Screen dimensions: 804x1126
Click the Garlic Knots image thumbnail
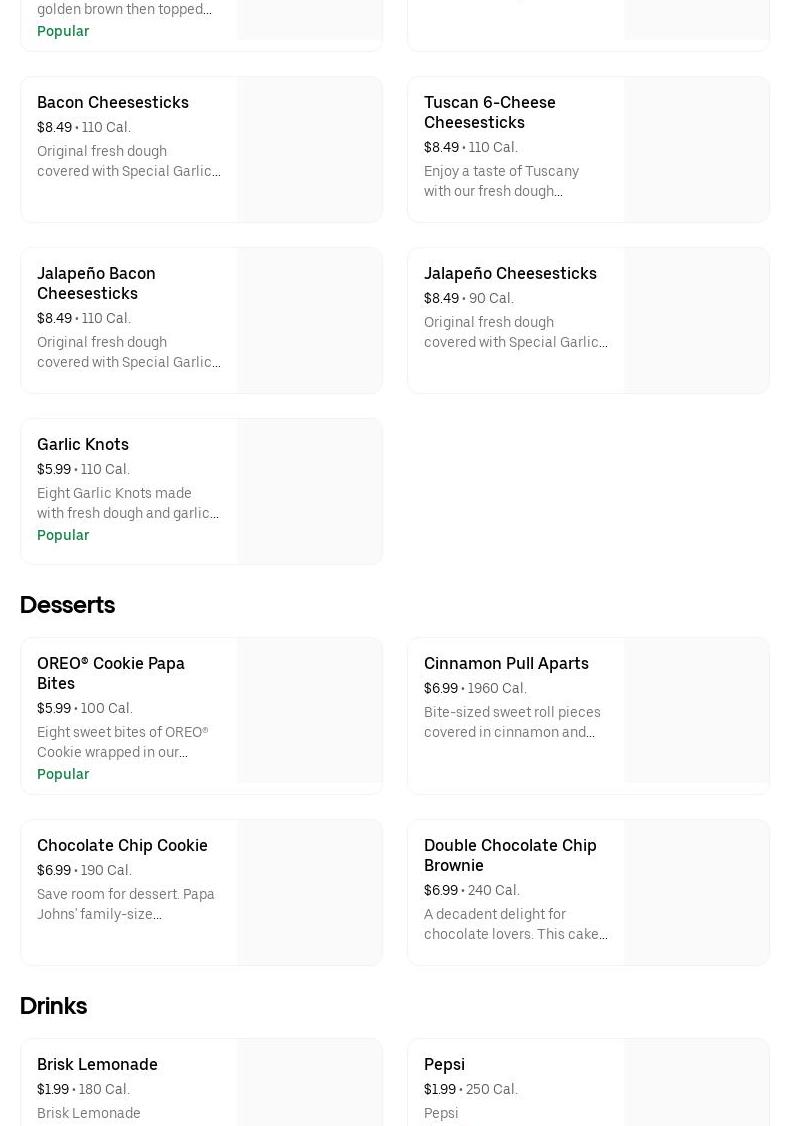pyautogui.click(x=310, y=492)
